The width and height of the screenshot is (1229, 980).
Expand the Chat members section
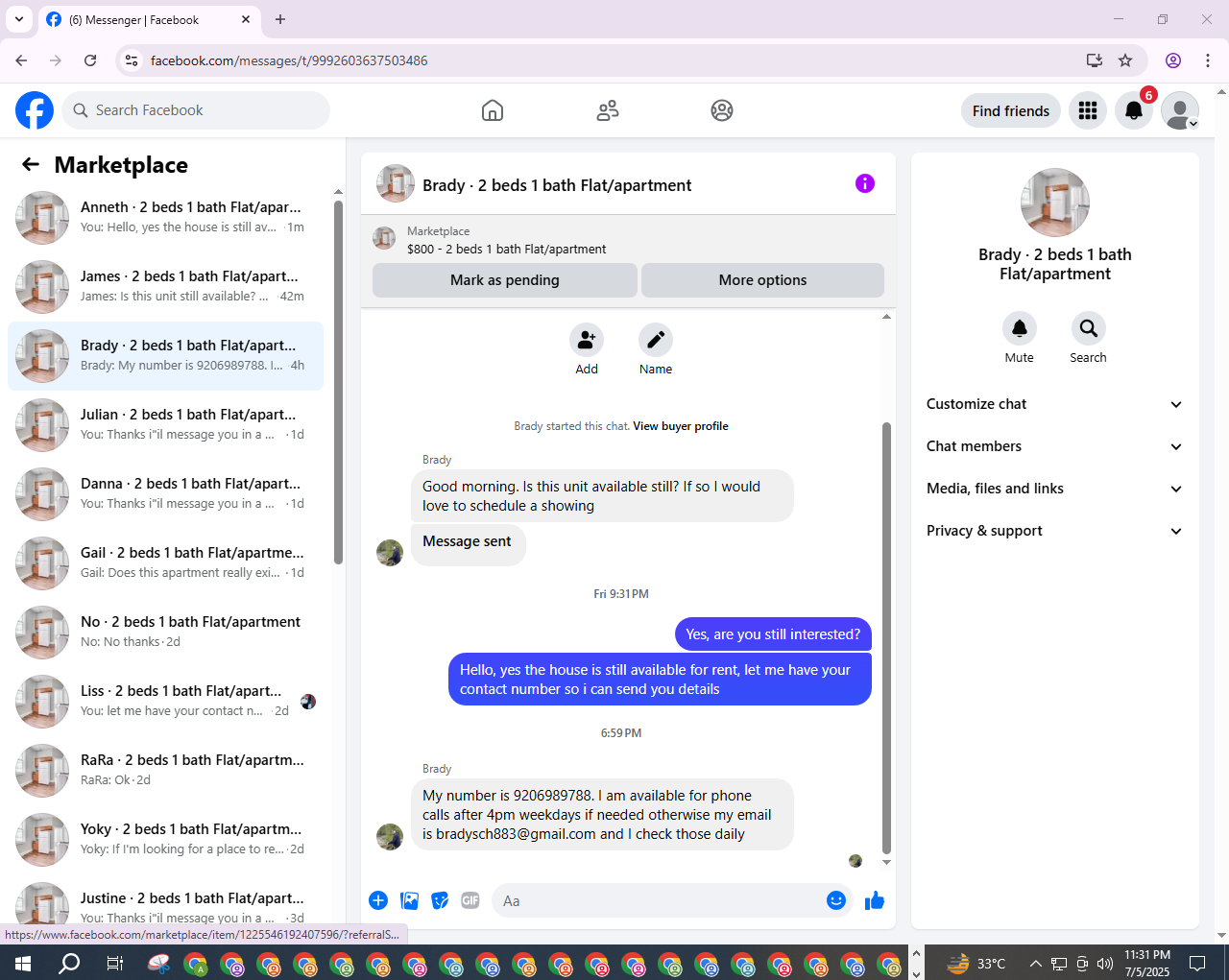(1054, 446)
